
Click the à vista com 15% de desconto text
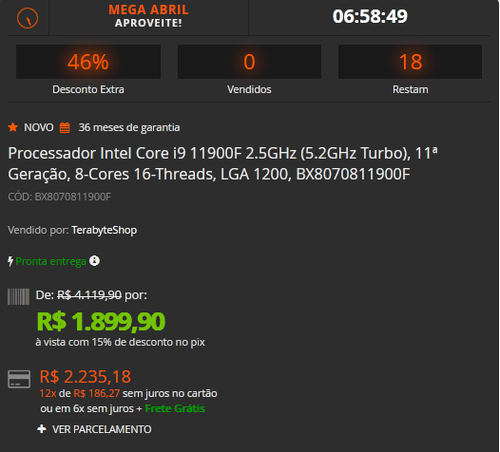120,342
